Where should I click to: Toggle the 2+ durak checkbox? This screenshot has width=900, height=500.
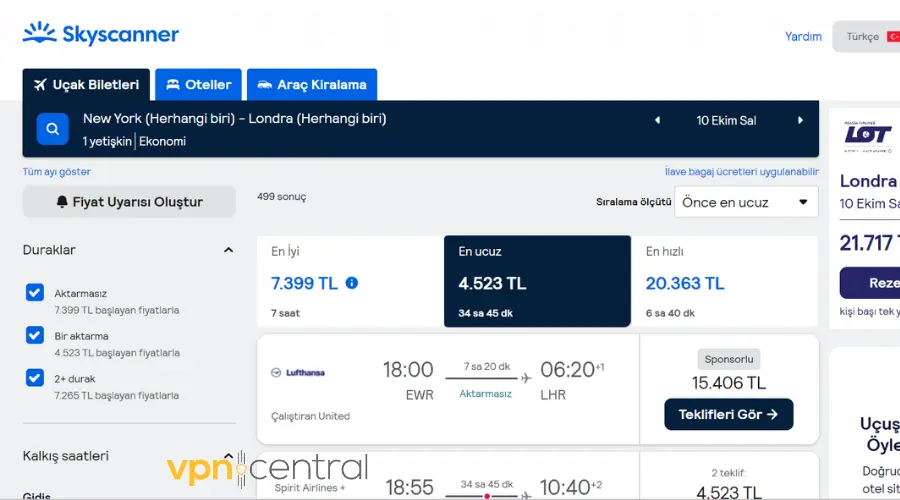pos(34,378)
